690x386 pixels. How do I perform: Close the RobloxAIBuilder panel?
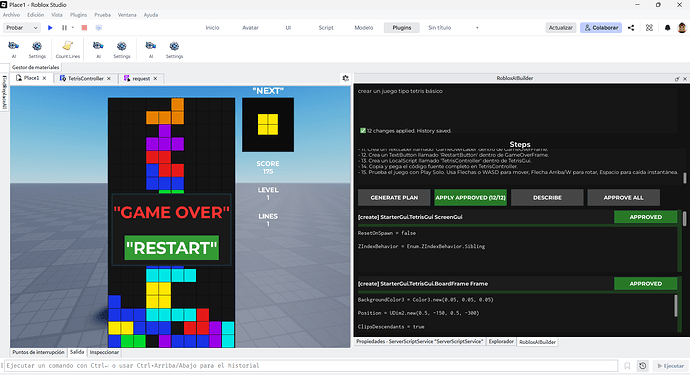click(x=685, y=79)
